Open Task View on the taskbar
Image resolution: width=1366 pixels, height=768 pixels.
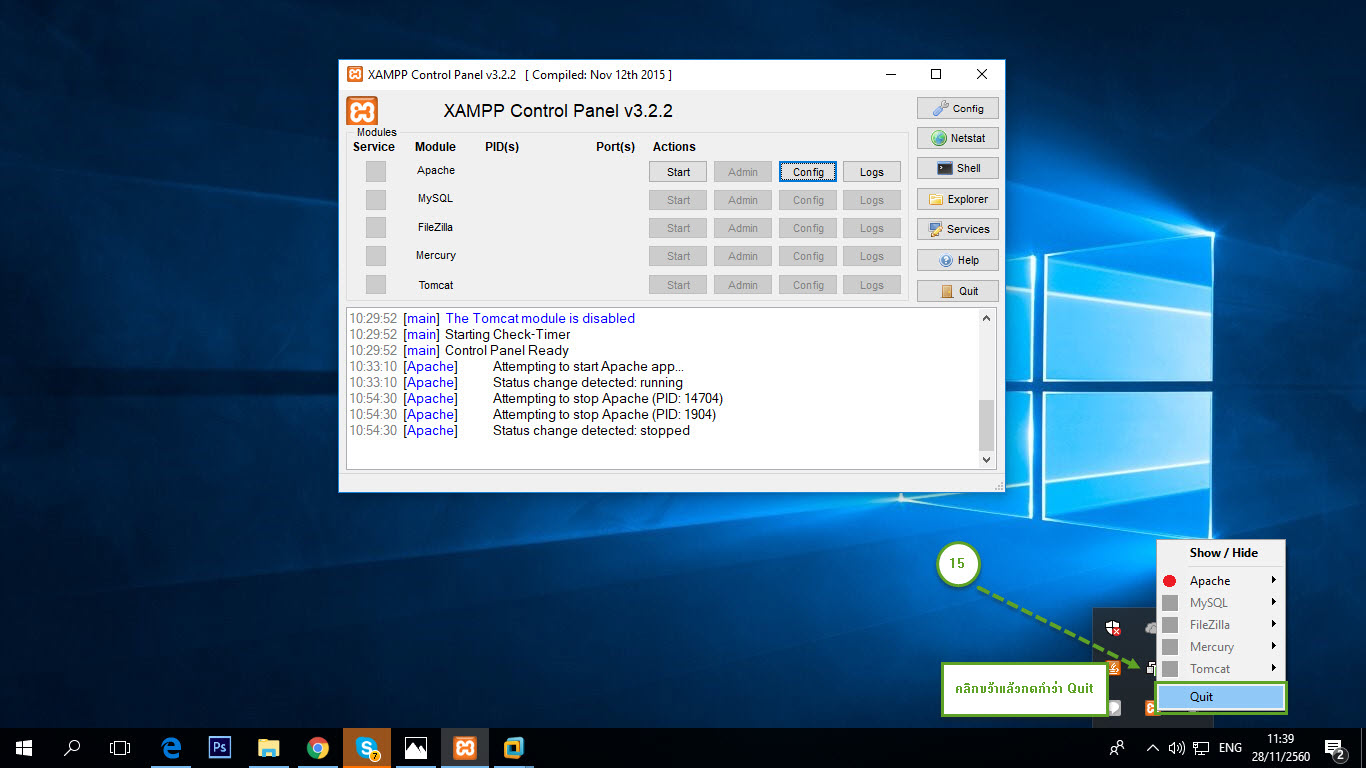point(120,747)
